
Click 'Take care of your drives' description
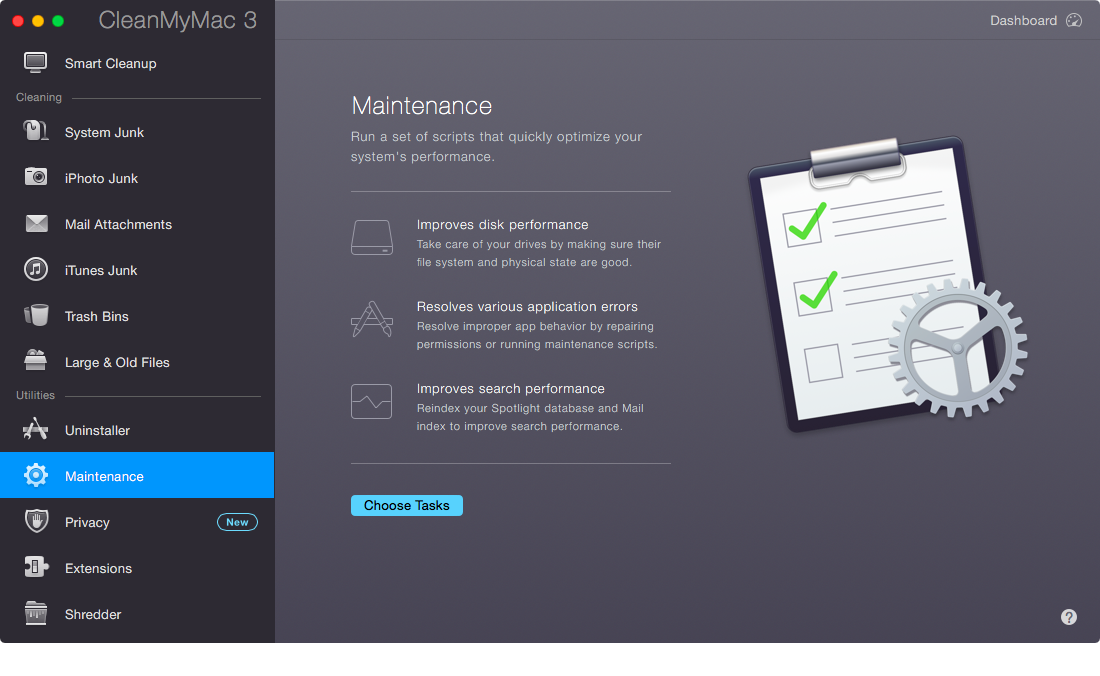tap(539, 253)
